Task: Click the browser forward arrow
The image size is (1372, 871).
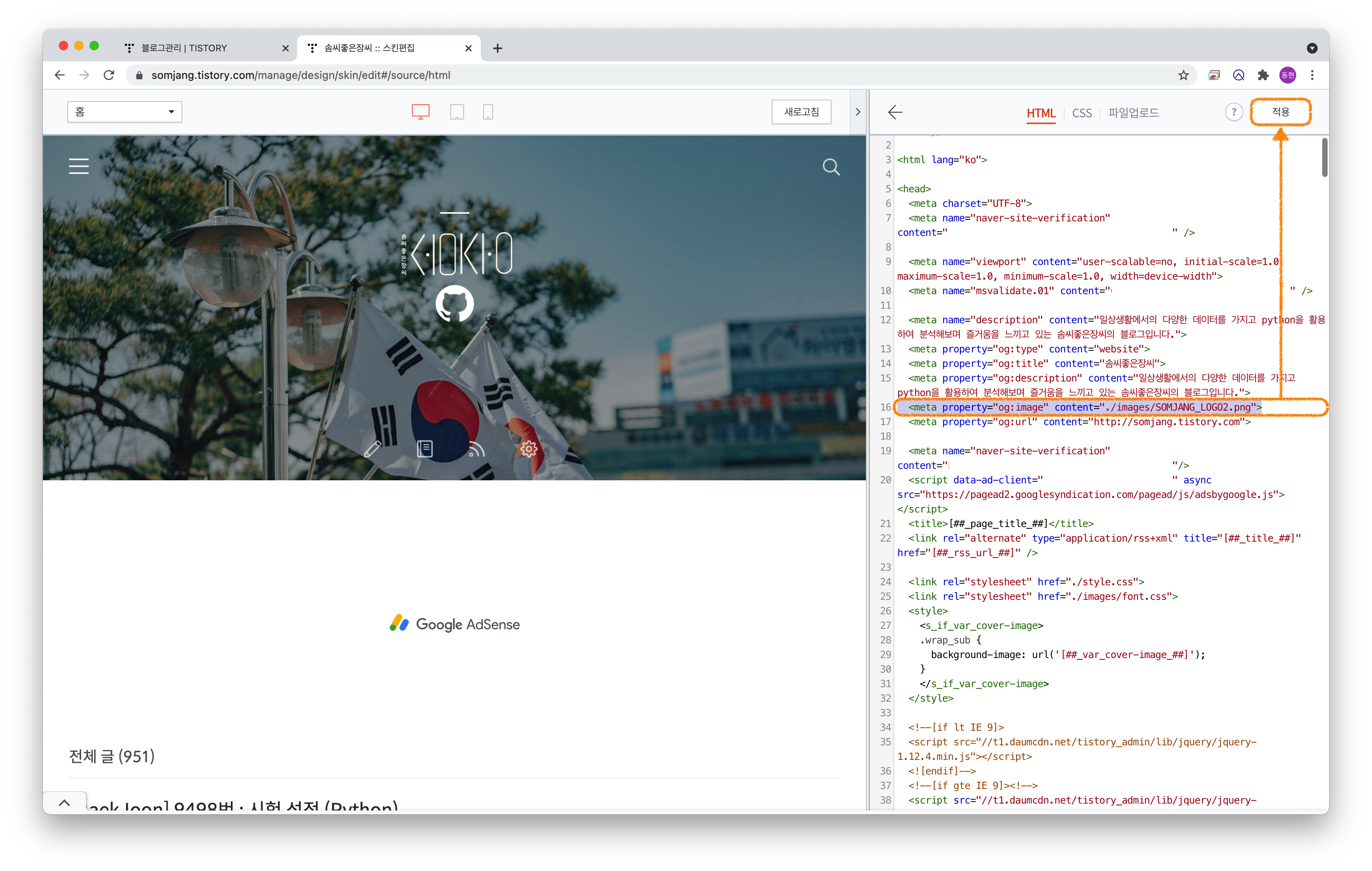Action: click(x=84, y=75)
